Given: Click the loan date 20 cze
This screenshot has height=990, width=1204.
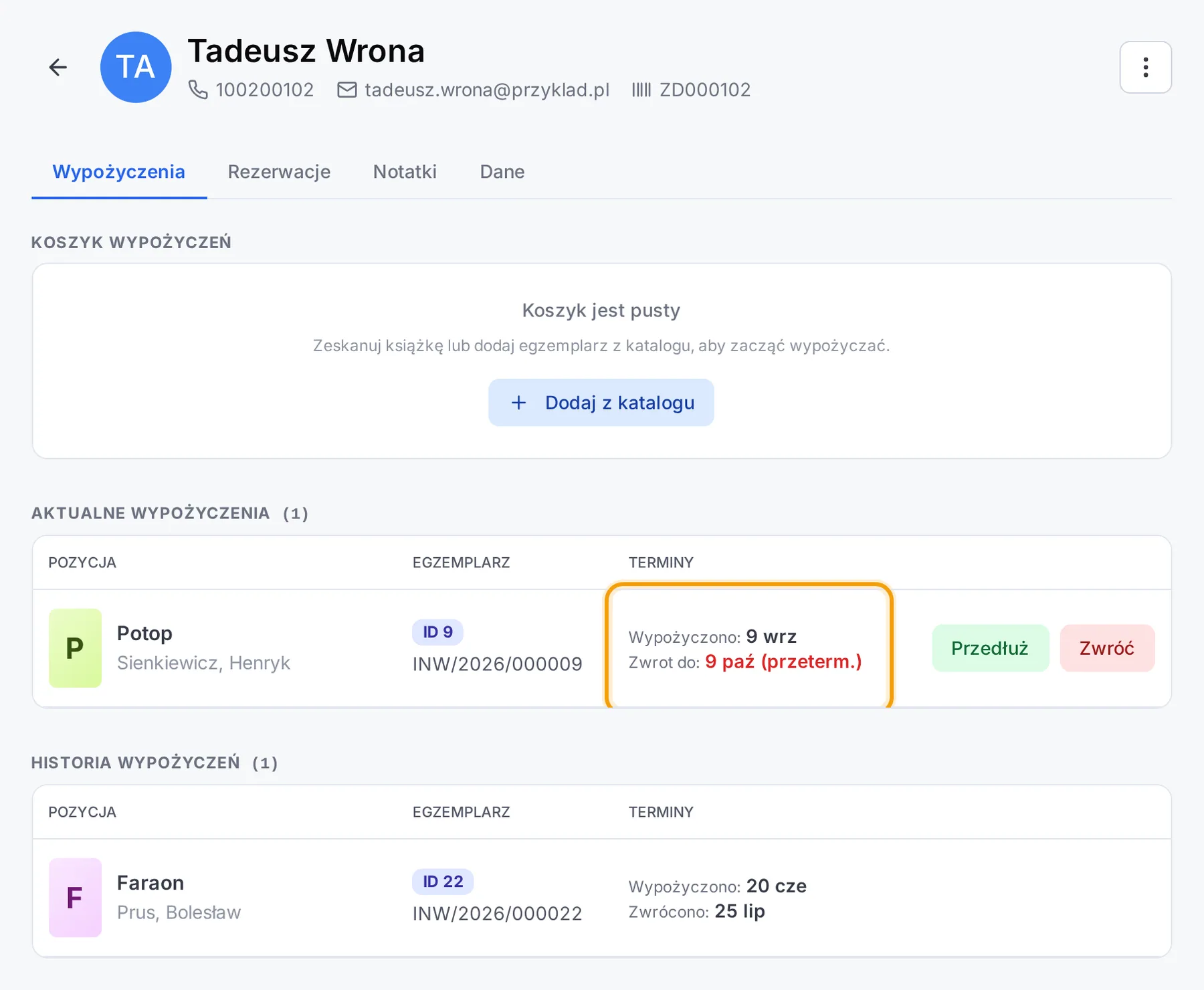Looking at the screenshot, I should pos(777,886).
